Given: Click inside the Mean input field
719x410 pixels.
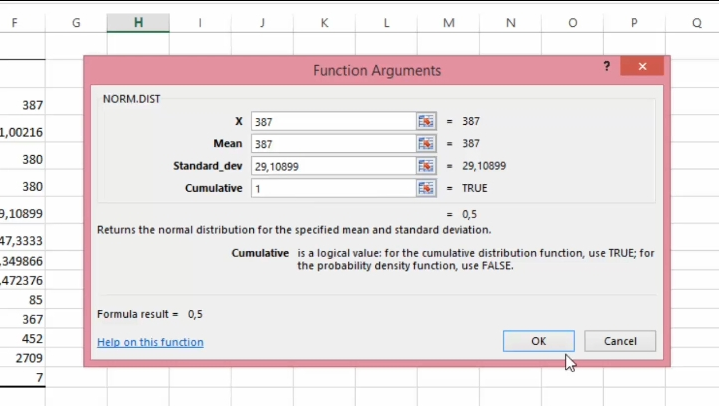Looking at the screenshot, I should tap(333, 144).
